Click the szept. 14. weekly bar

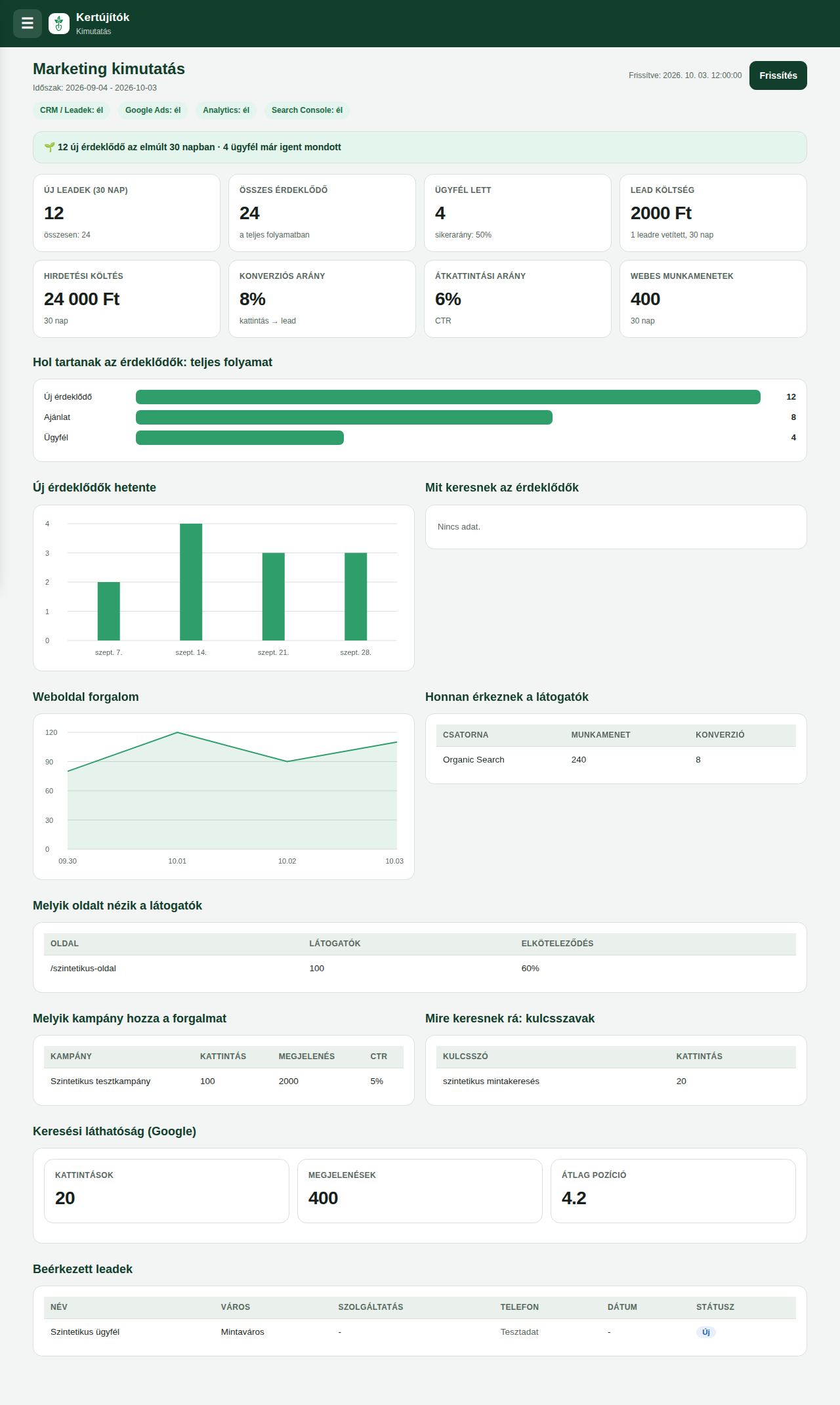191,582
